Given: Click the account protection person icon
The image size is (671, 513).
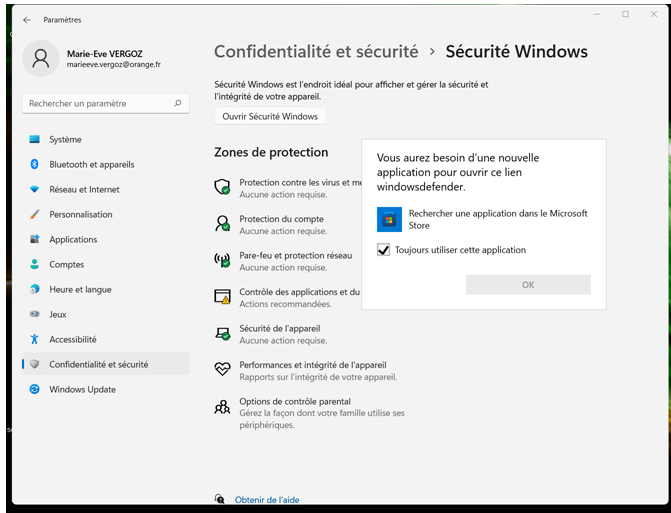Looking at the screenshot, I should click(223, 223).
